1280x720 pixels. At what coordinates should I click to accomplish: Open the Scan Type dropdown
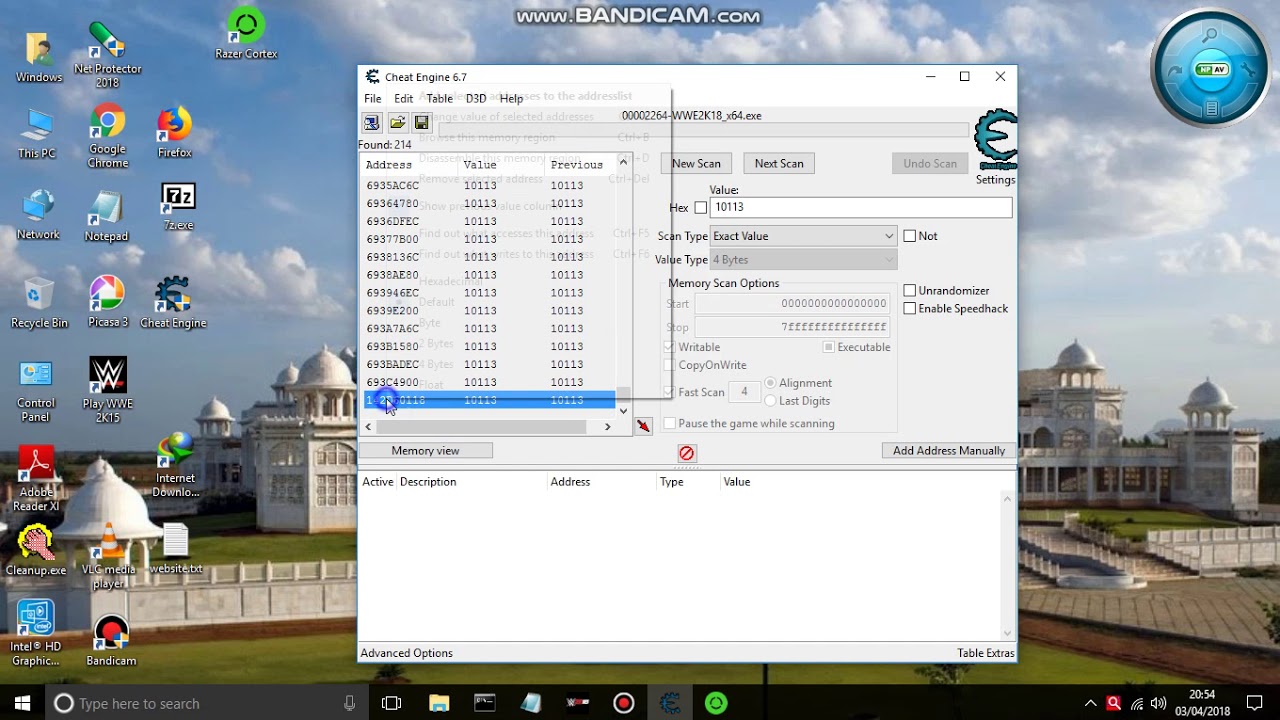point(803,236)
